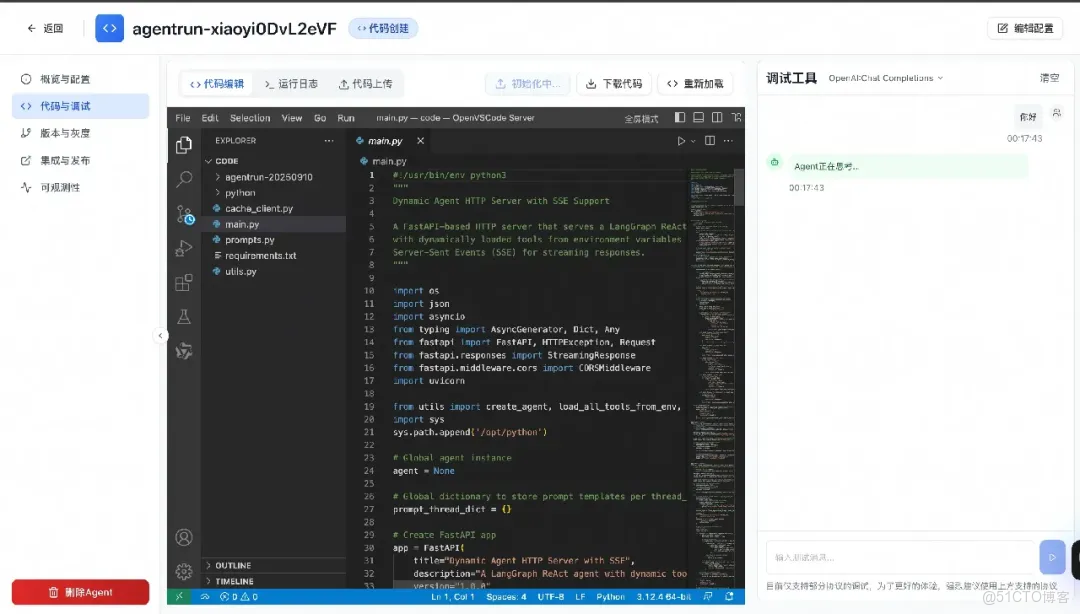Open the Extensions view

183,283
